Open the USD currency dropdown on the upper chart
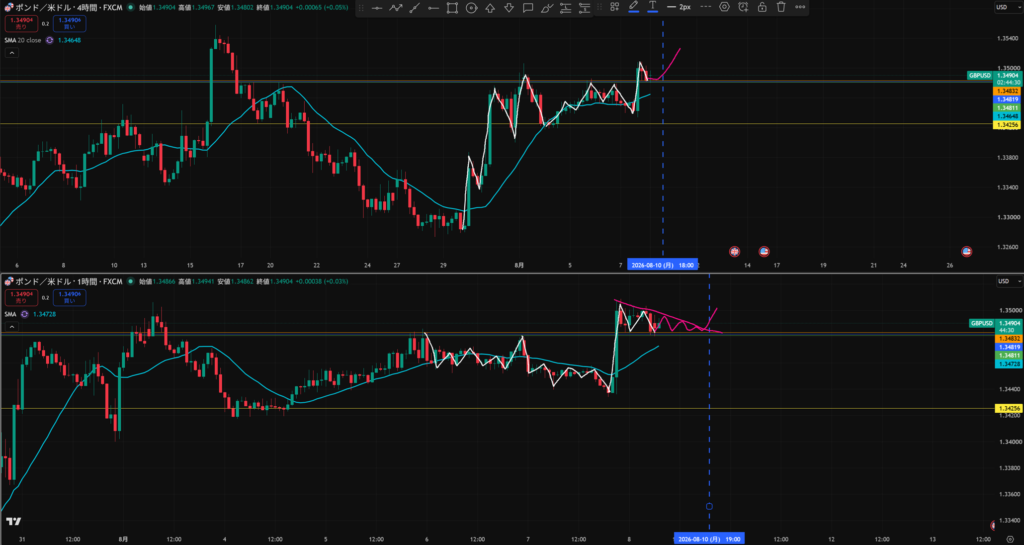The width and height of the screenshot is (1024, 545). (x=1010, y=7)
